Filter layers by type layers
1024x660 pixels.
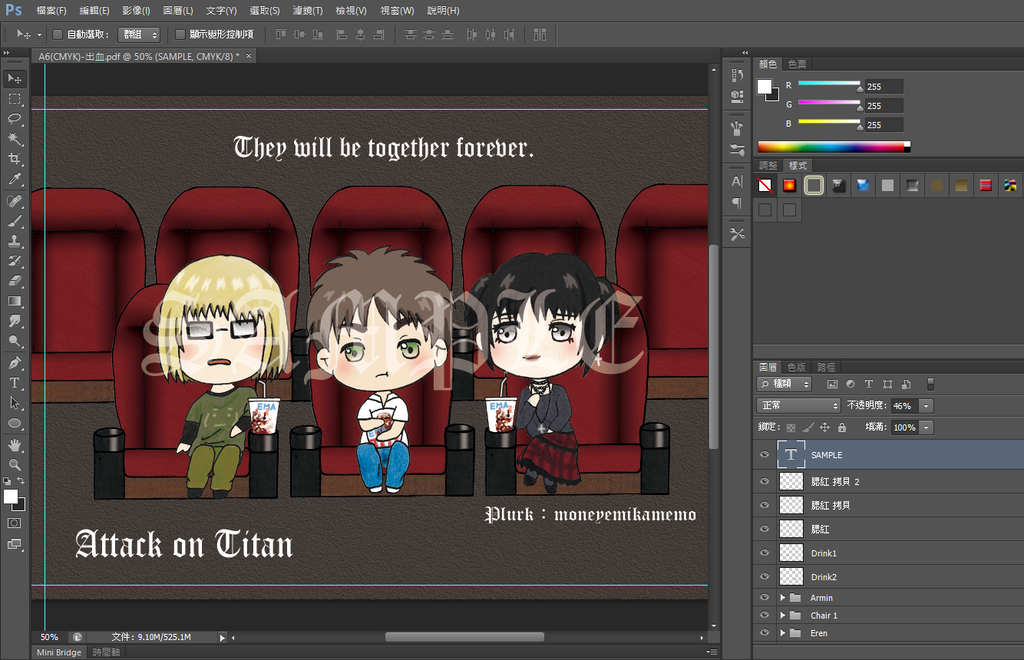[x=869, y=385]
